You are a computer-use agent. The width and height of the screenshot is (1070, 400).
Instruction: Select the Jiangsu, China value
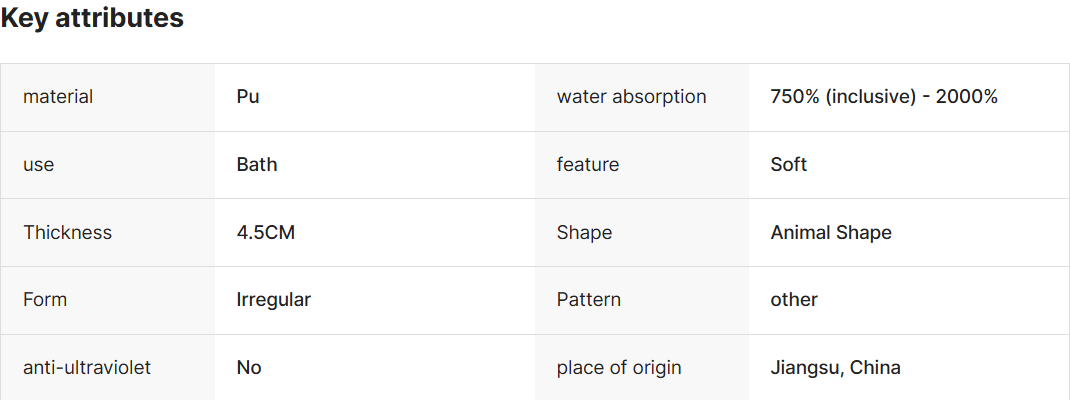click(835, 368)
